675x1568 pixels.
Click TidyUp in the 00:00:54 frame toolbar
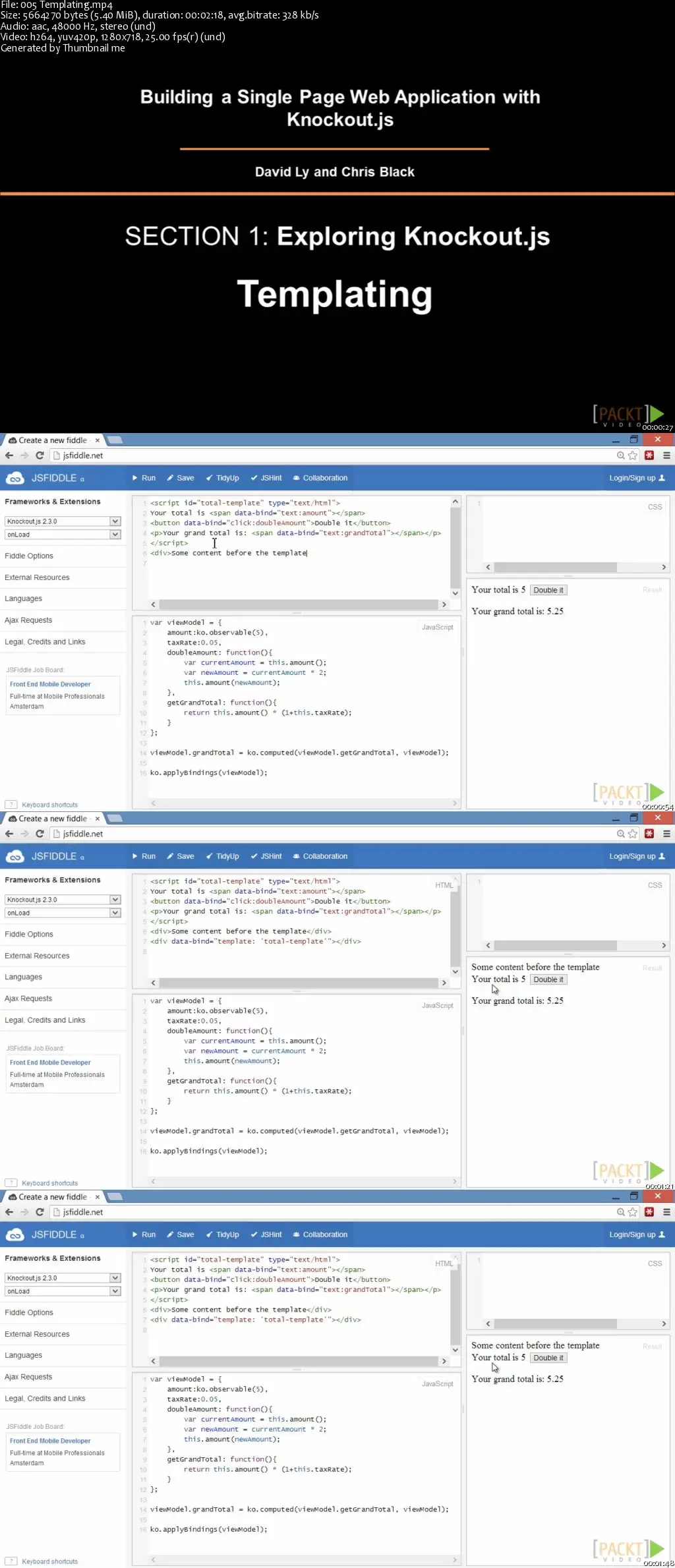coord(223,478)
